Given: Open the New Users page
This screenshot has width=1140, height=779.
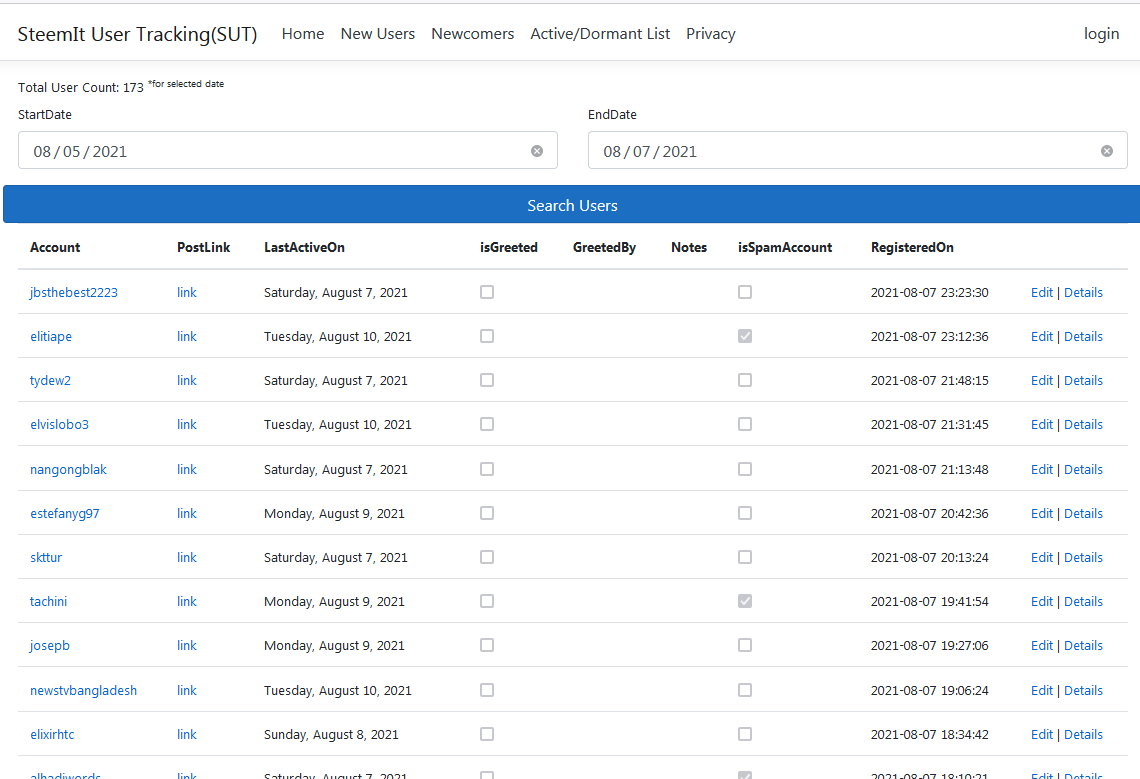Looking at the screenshot, I should [377, 33].
